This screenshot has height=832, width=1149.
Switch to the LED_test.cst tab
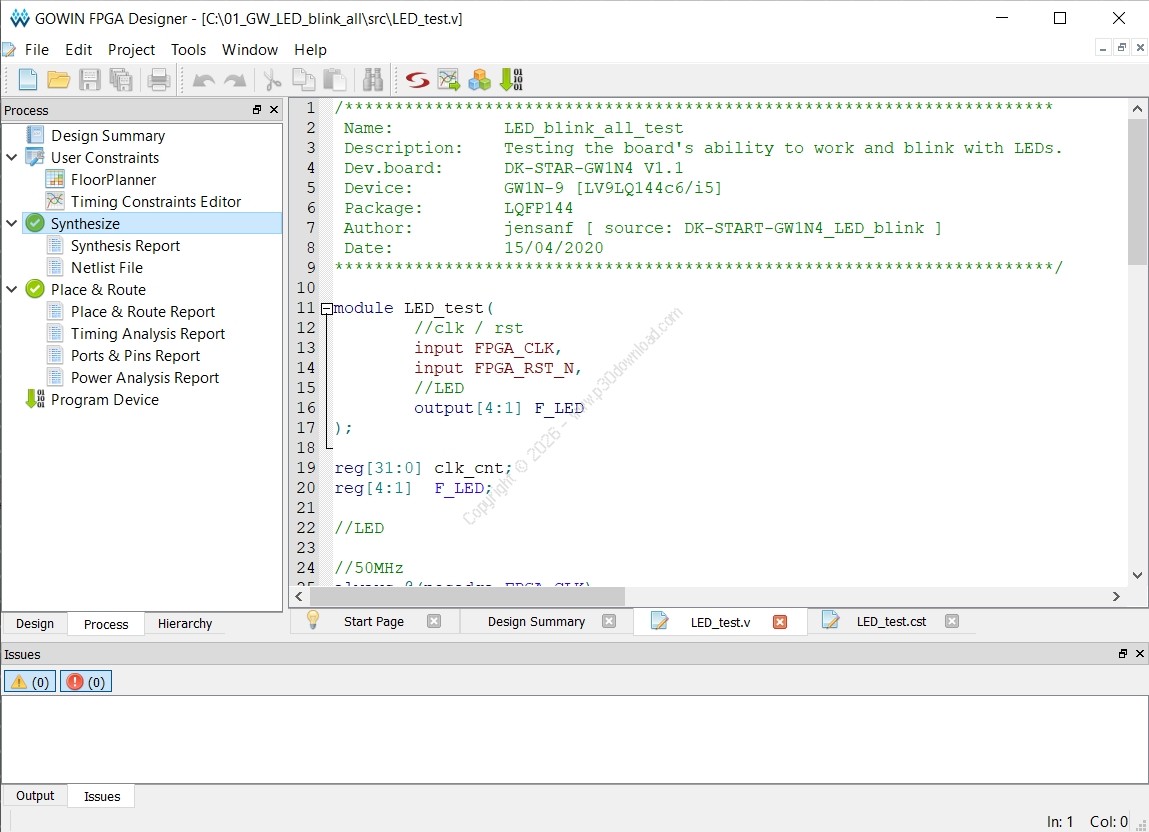point(891,622)
